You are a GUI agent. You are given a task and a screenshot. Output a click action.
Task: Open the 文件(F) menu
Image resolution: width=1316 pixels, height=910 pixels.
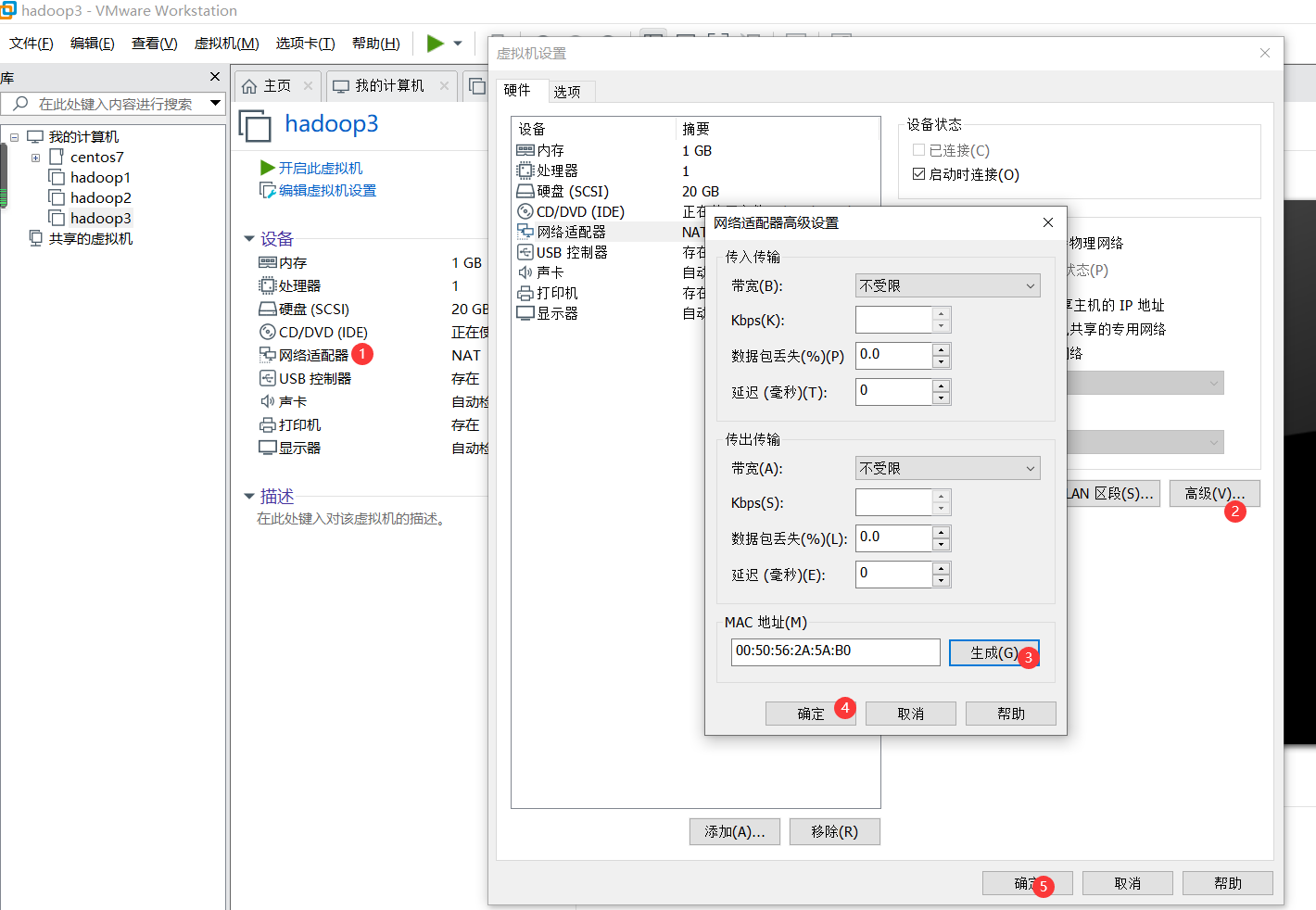pos(32,44)
